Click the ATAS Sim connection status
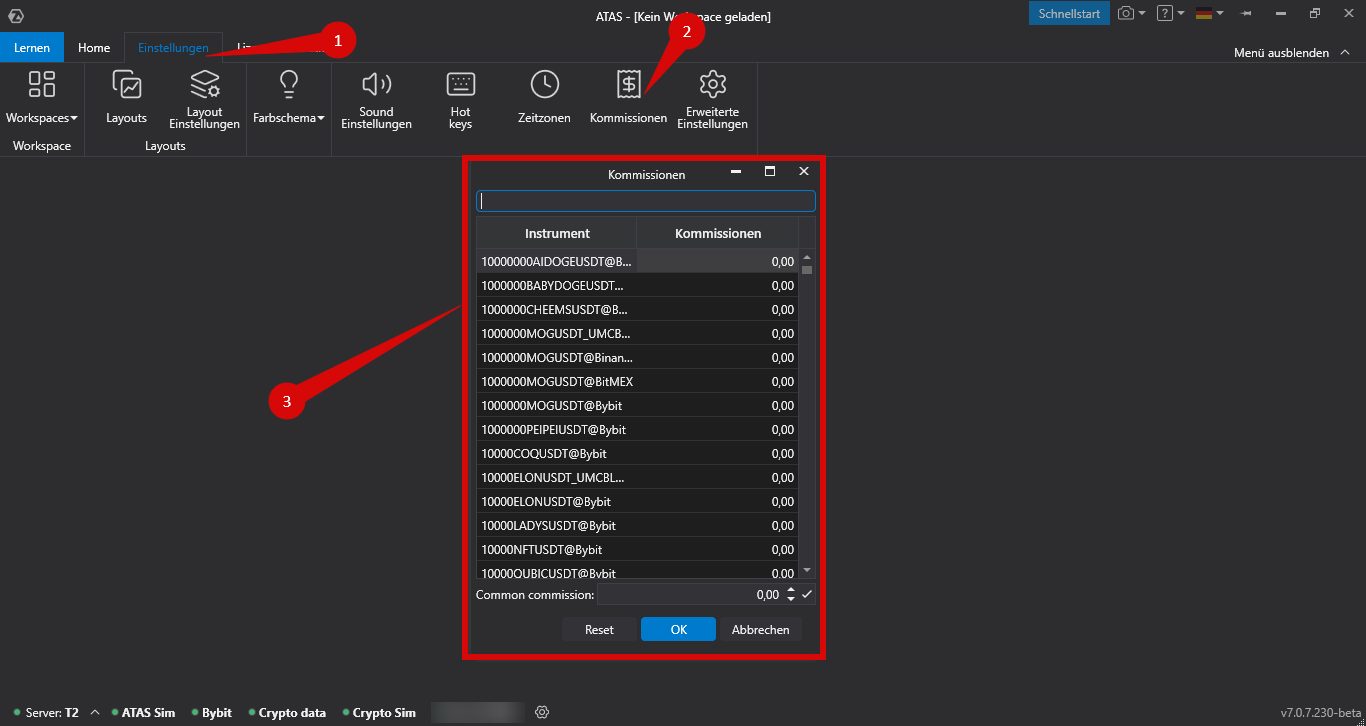Image resolution: width=1366 pixels, height=726 pixels. tap(143, 713)
